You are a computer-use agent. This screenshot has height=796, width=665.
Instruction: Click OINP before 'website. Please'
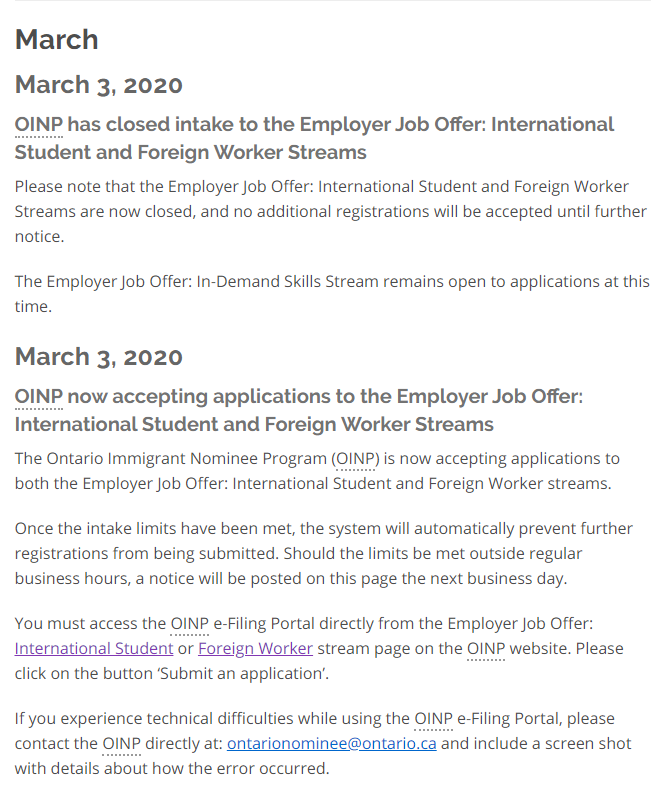click(486, 648)
